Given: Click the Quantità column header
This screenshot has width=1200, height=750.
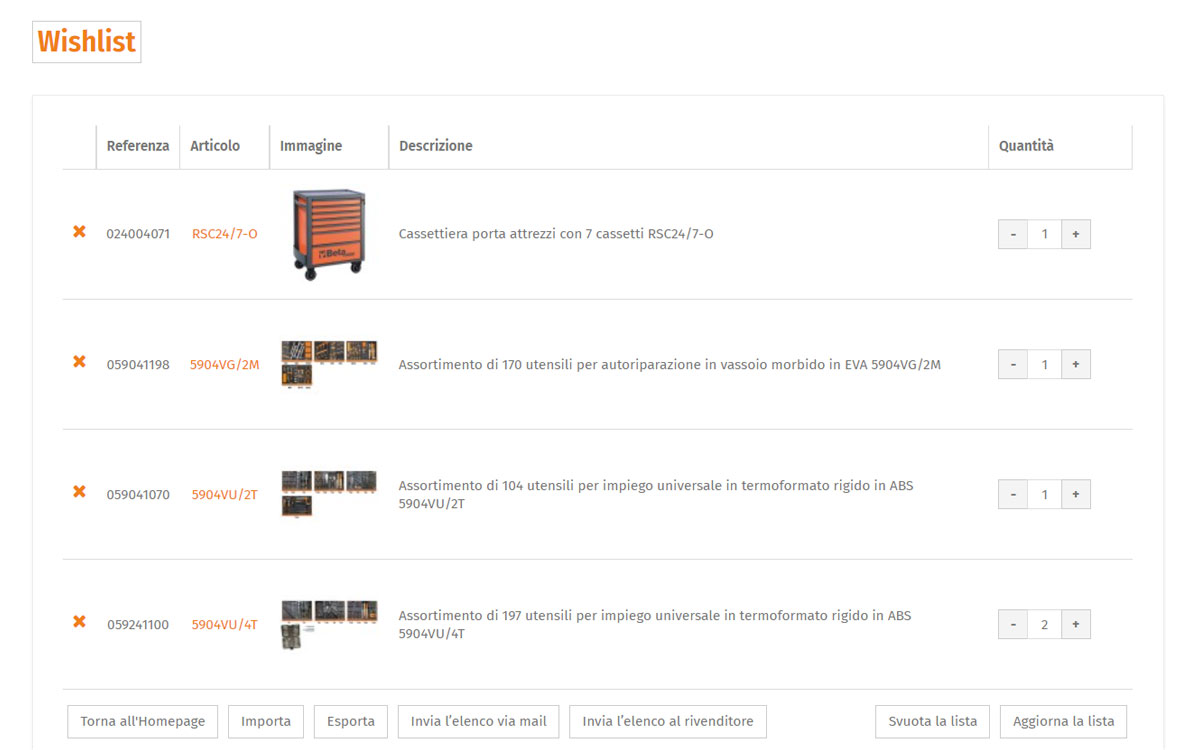Looking at the screenshot, I should tap(1027, 146).
